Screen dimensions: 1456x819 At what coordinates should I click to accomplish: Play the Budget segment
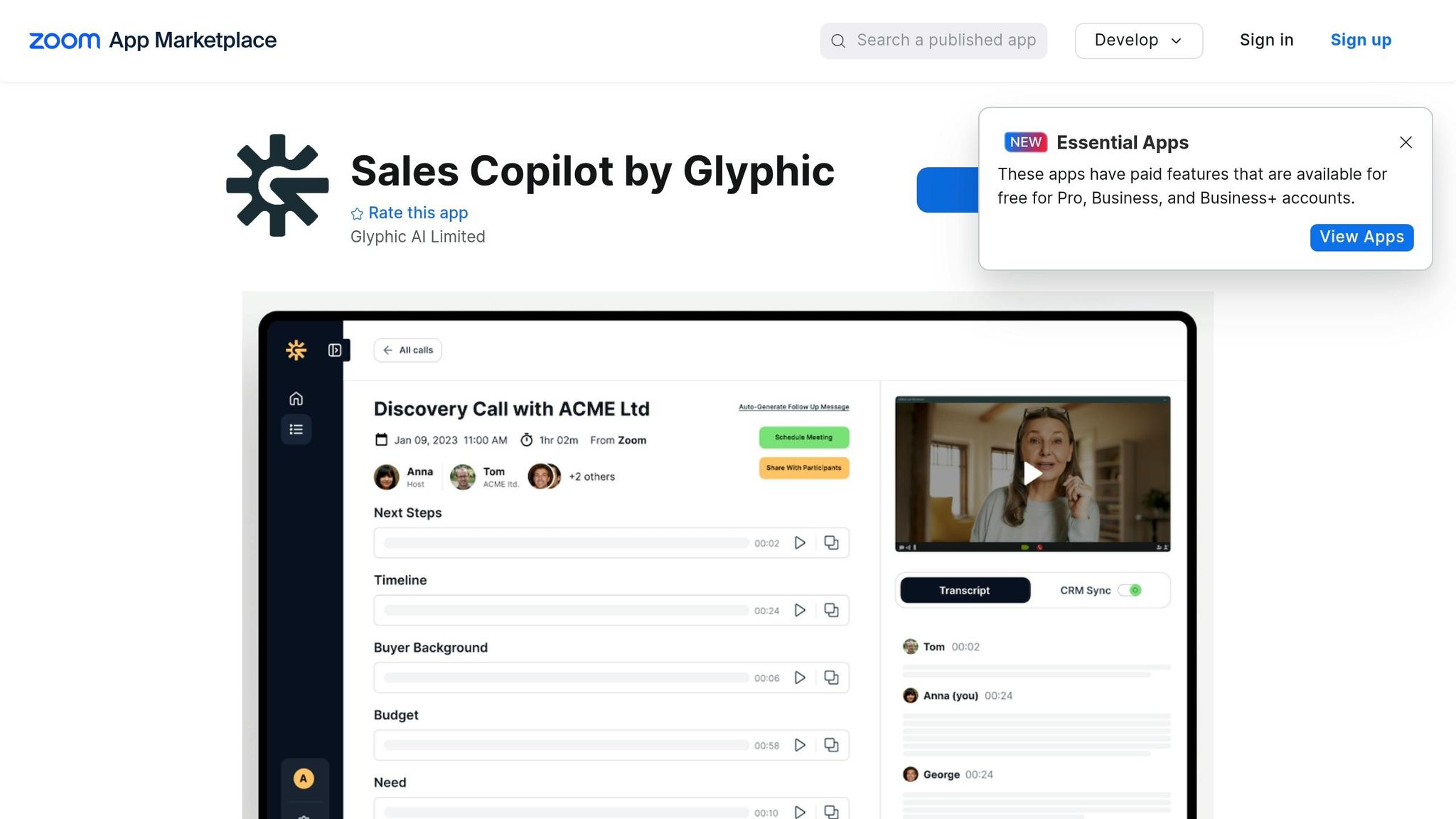point(800,745)
